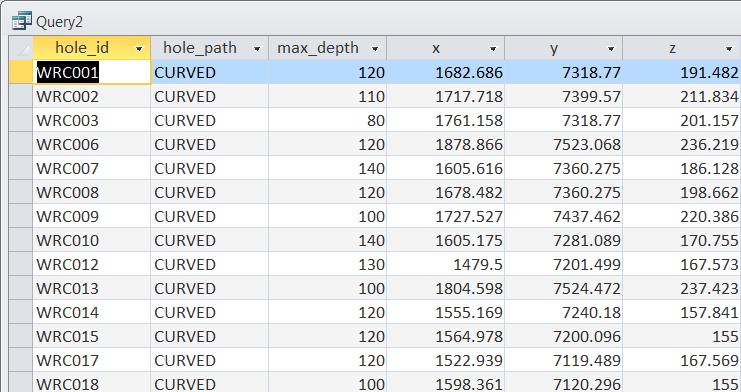Click the CURVED cell in the WRC001 row
Viewport: 741px width, 392px height.
(x=209, y=72)
